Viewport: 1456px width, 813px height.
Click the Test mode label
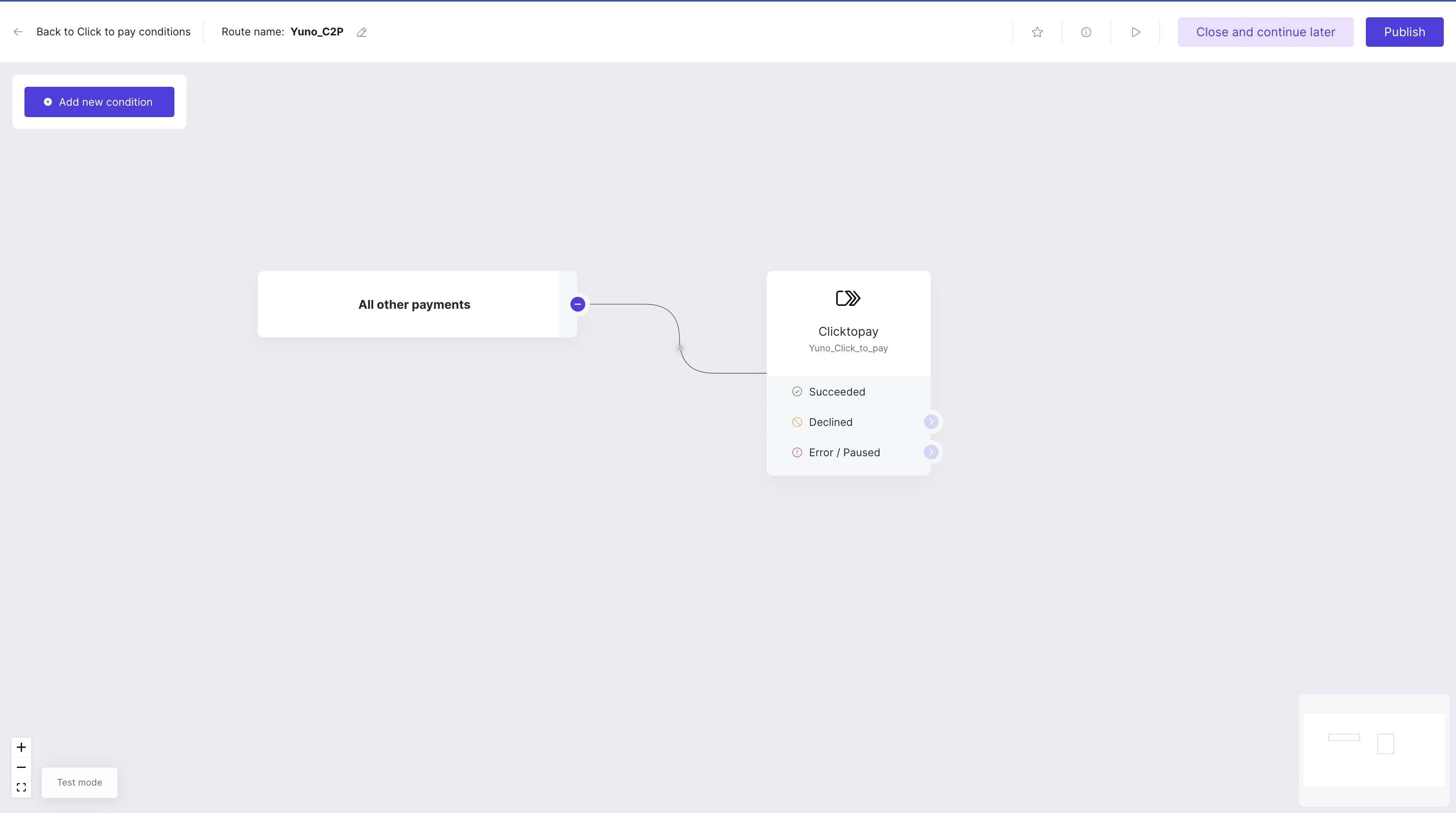(x=80, y=783)
